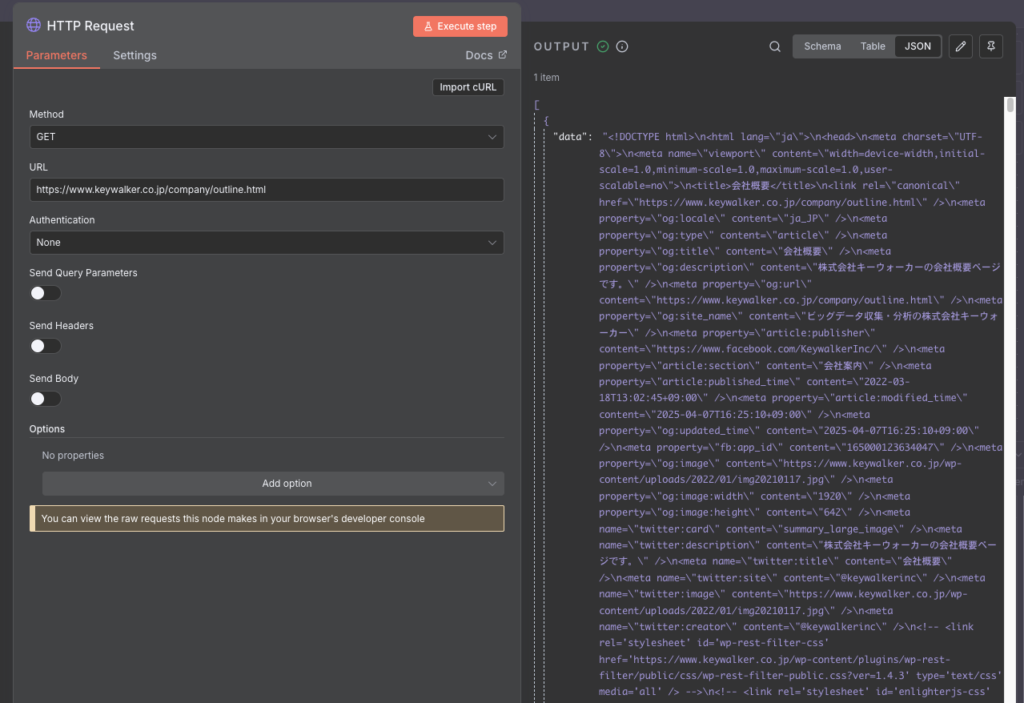This screenshot has height=703, width=1024.
Task: Click the green success check icon beside OUTPUT
Action: tap(600, 45)
